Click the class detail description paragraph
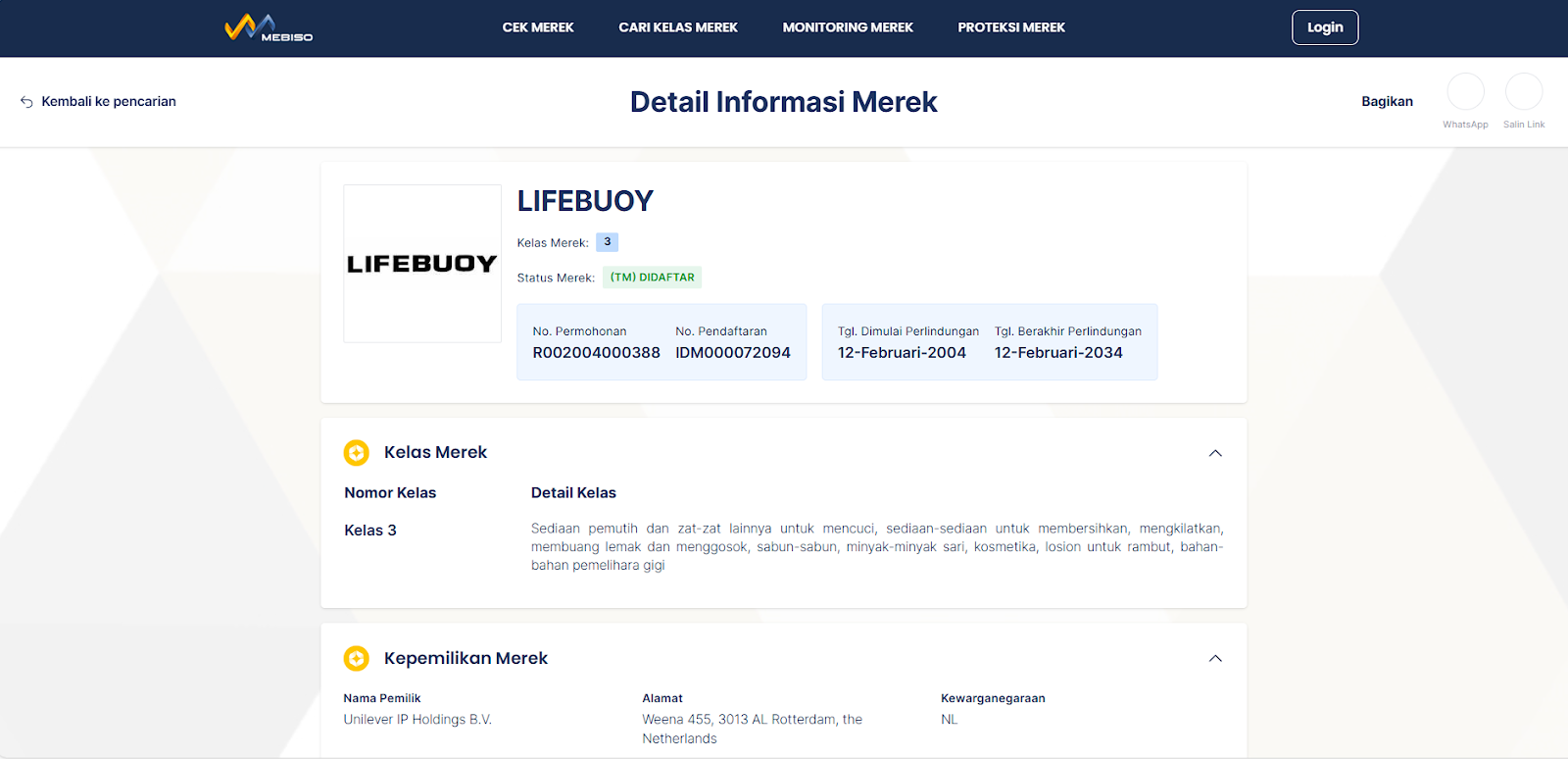This screenshot has height=759, width=1568. (x=877, y=547)
